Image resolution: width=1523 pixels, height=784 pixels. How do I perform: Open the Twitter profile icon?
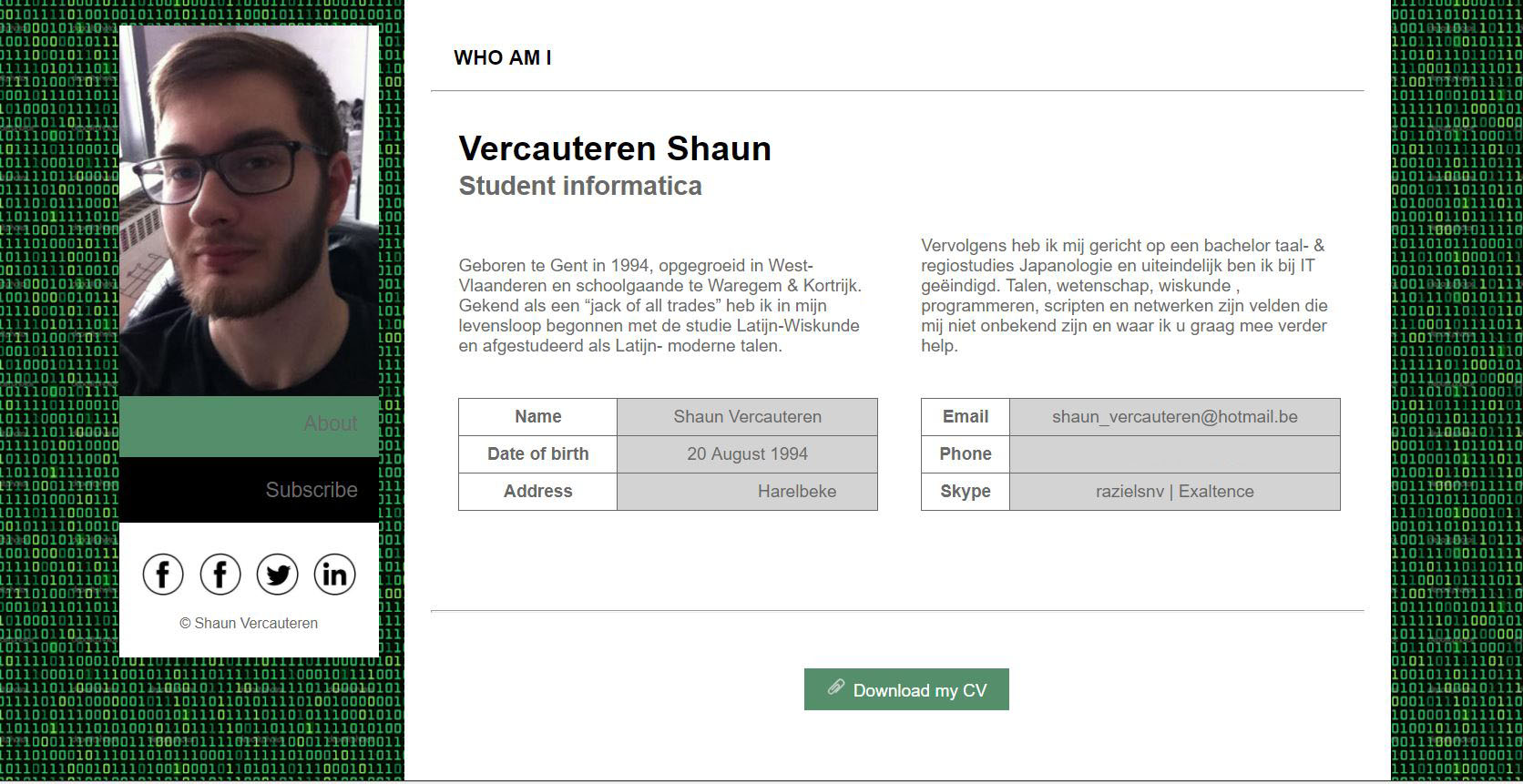pyautogui.click(x=278, y=575)
